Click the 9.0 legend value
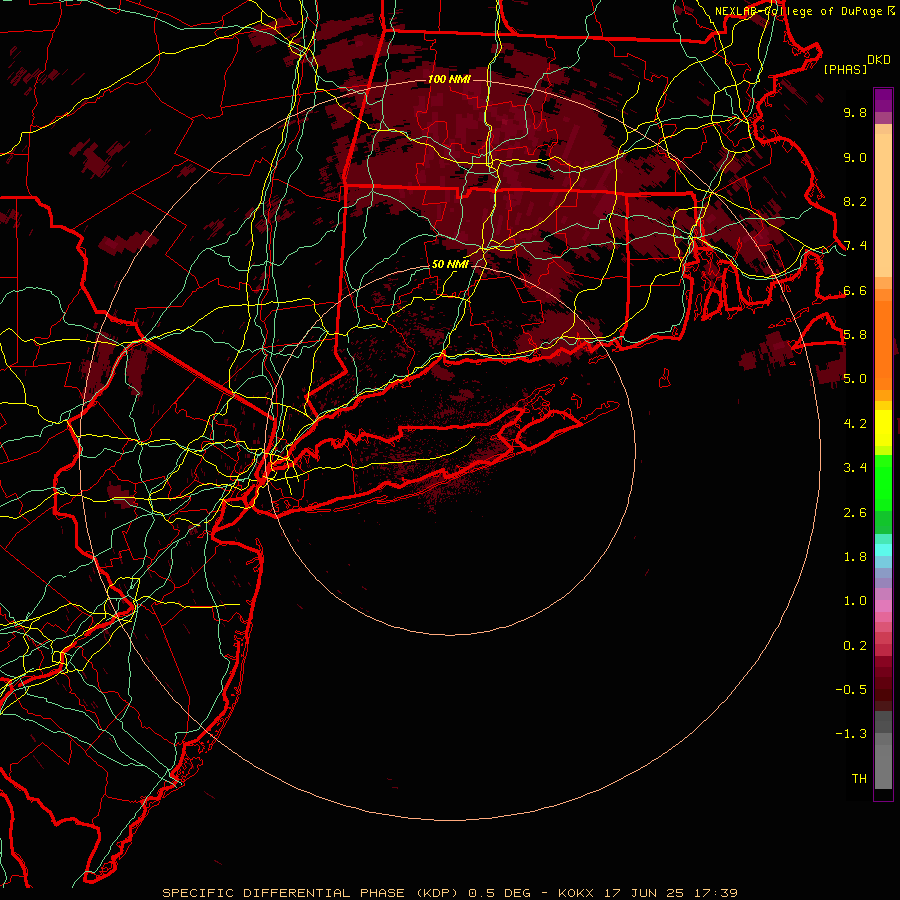 tap(855, 157)
